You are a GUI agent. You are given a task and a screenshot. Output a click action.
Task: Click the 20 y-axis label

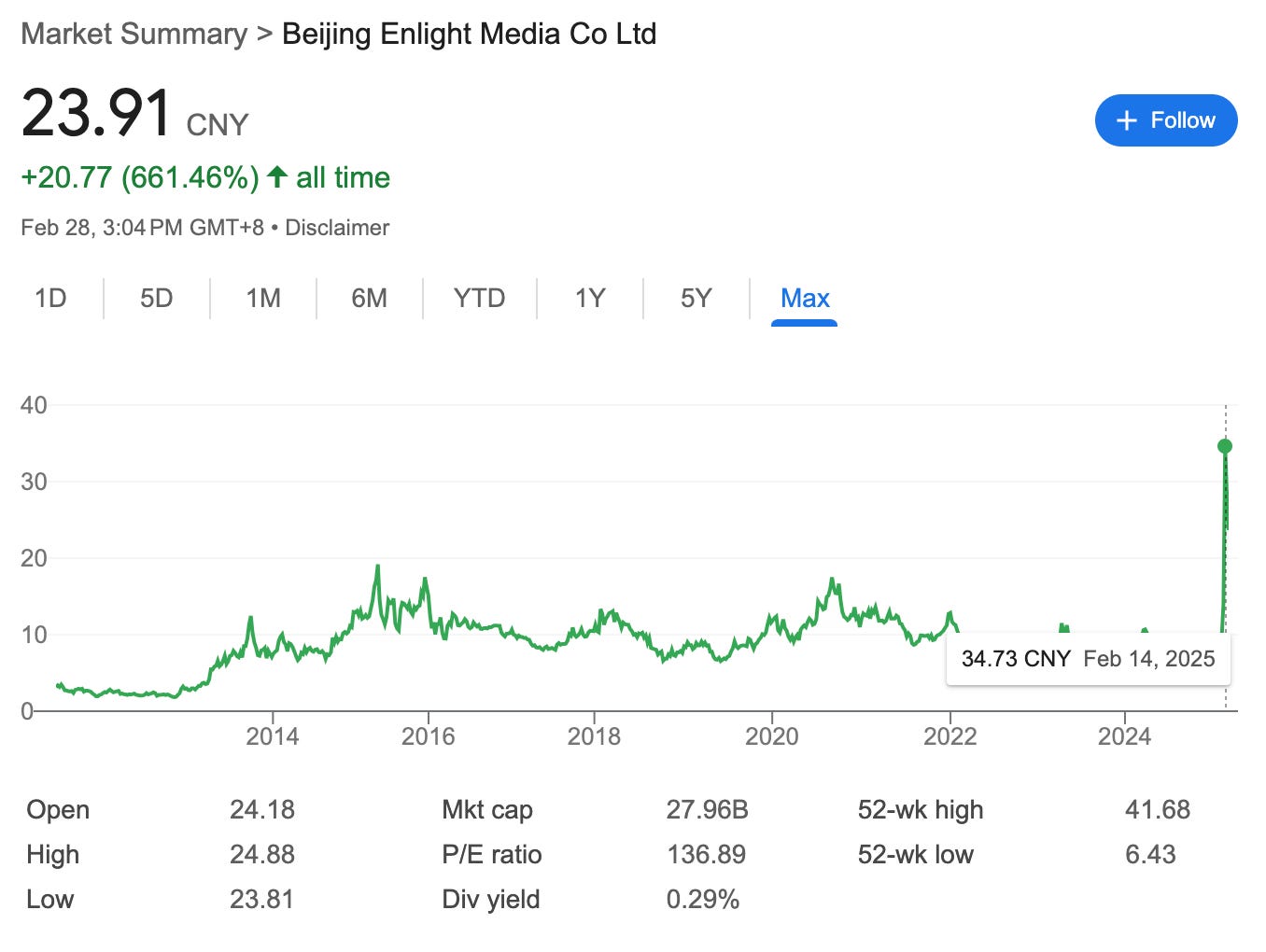[x=34, y=558]
